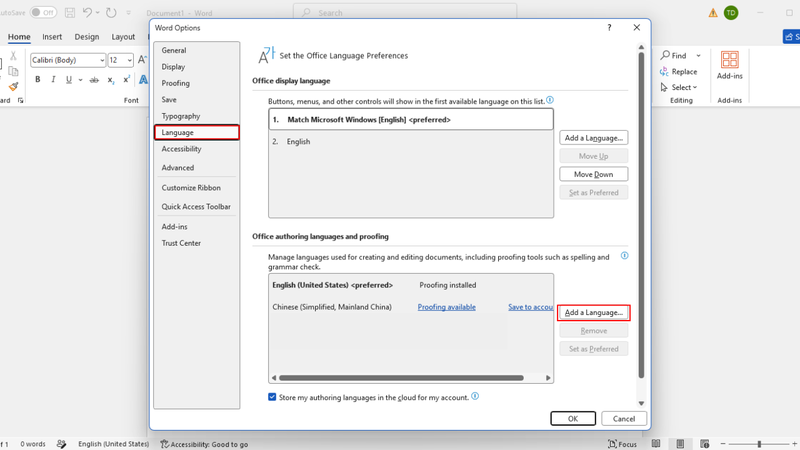
Task: Open the Home ribbon tab
Action: (x=19, y=37)
